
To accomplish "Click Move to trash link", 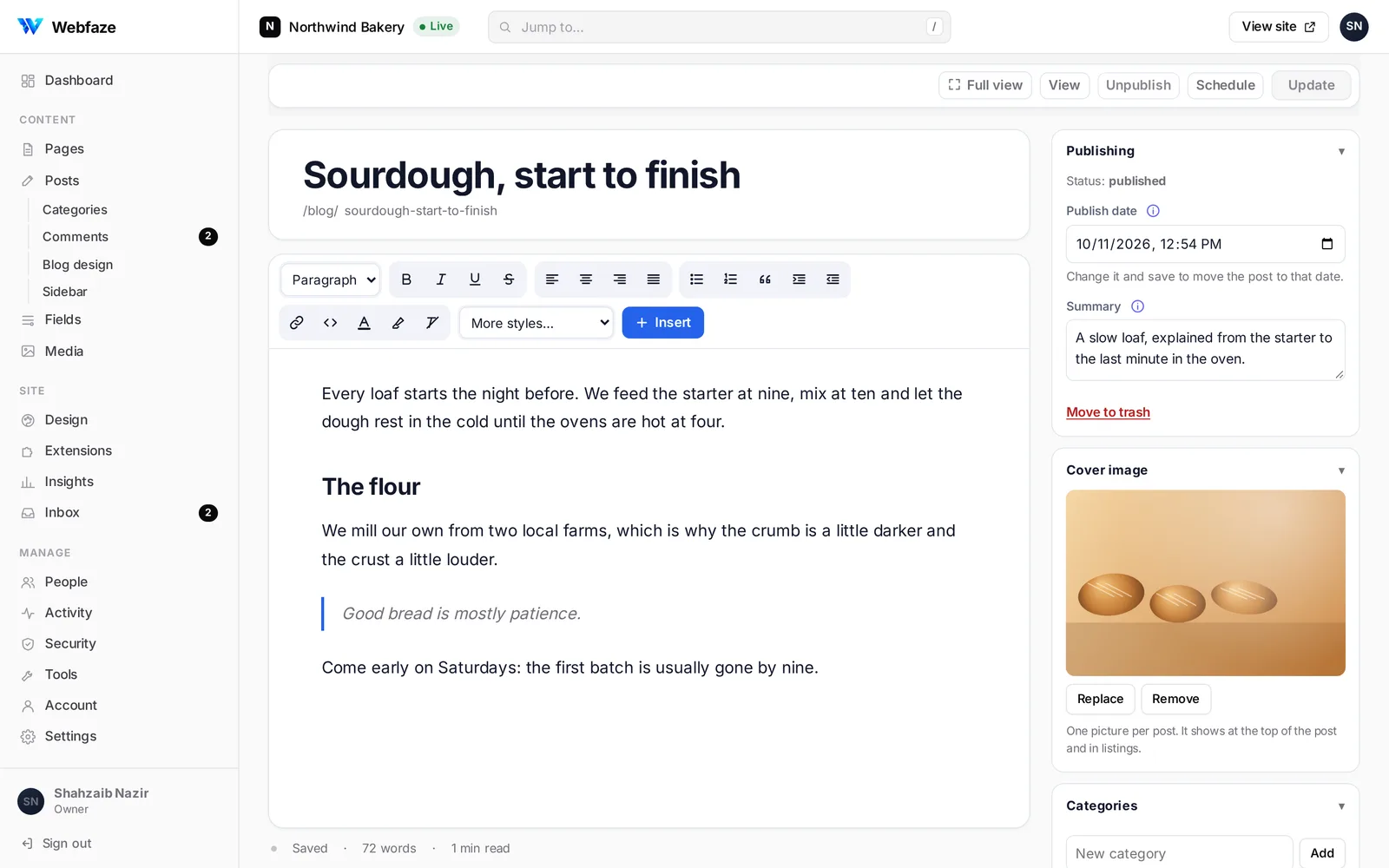I will (1108, 412).
